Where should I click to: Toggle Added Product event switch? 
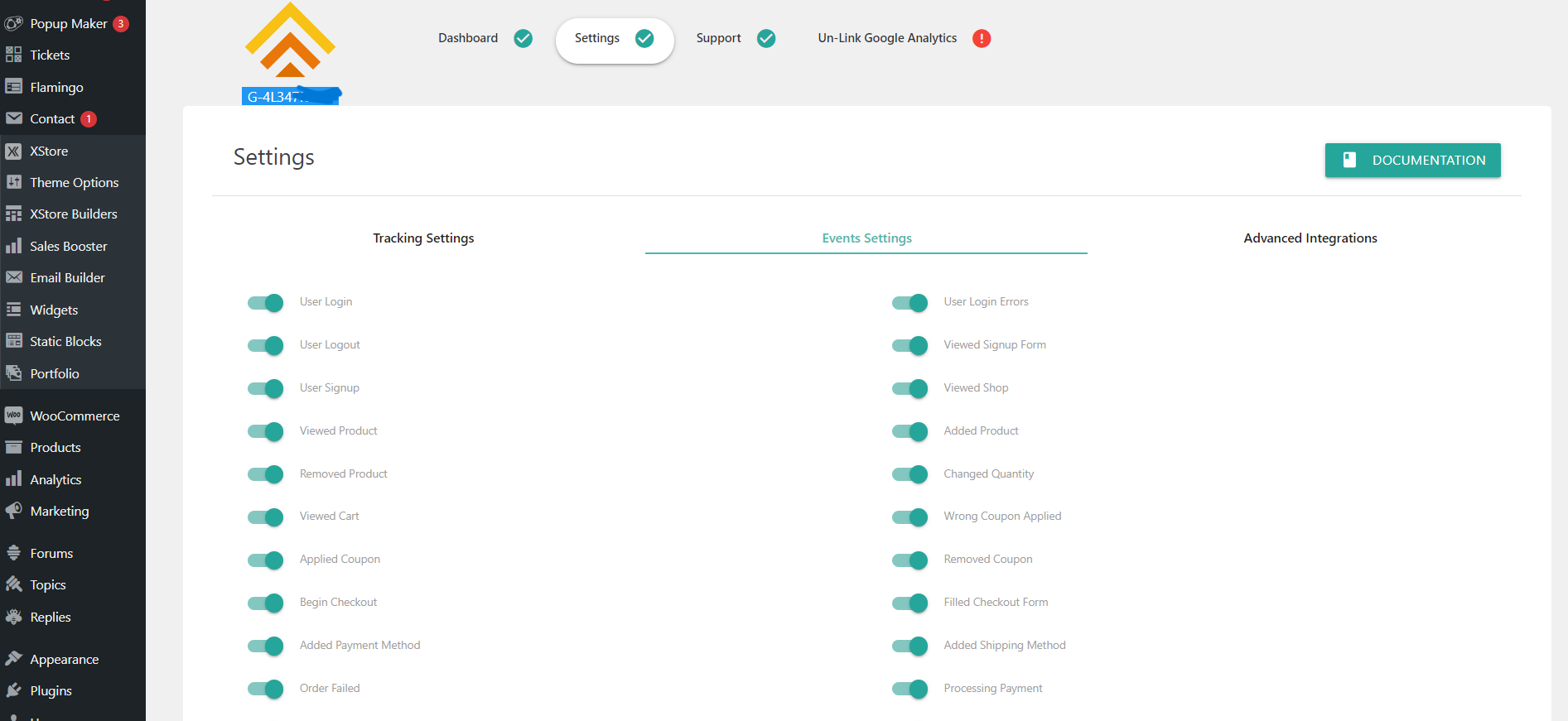[x=909, y=431]
